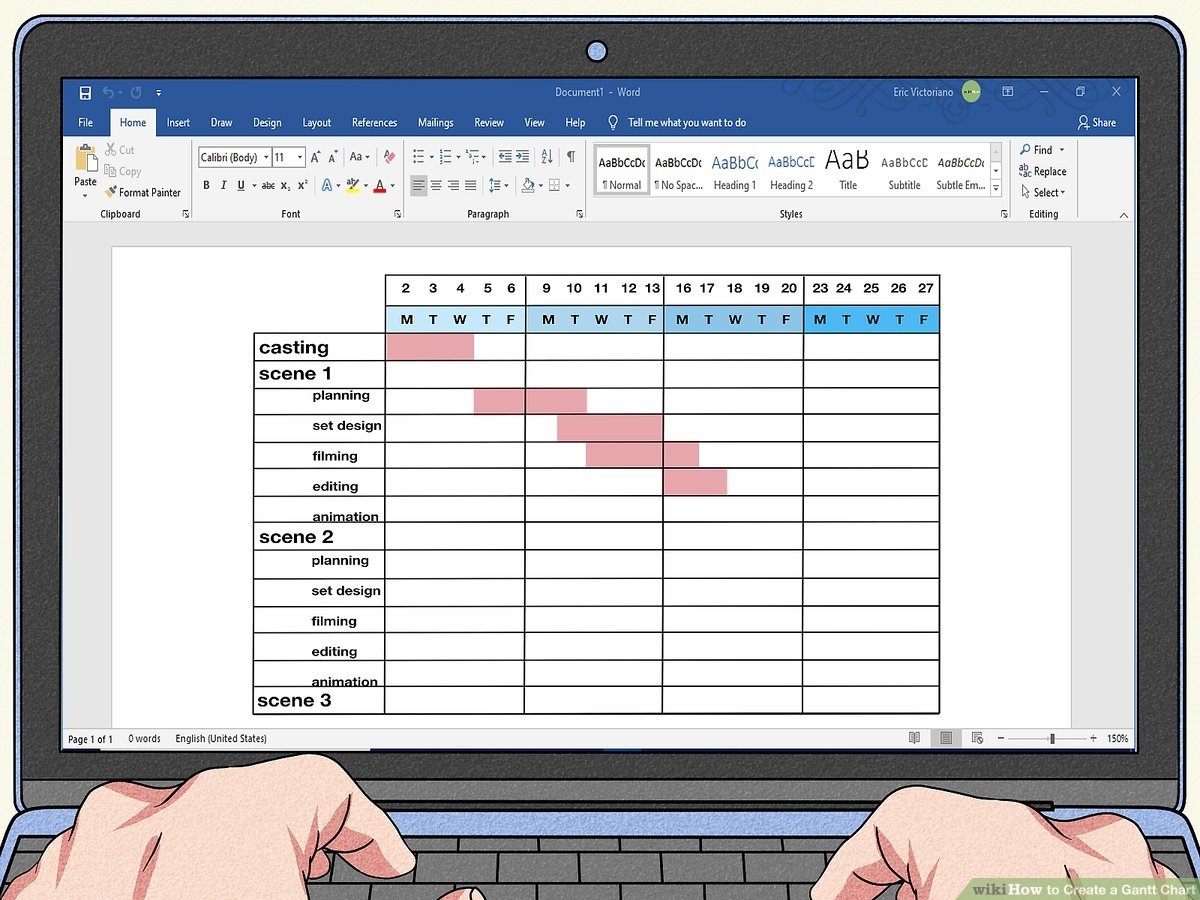Enable Web Layout view

pos(976,738)
